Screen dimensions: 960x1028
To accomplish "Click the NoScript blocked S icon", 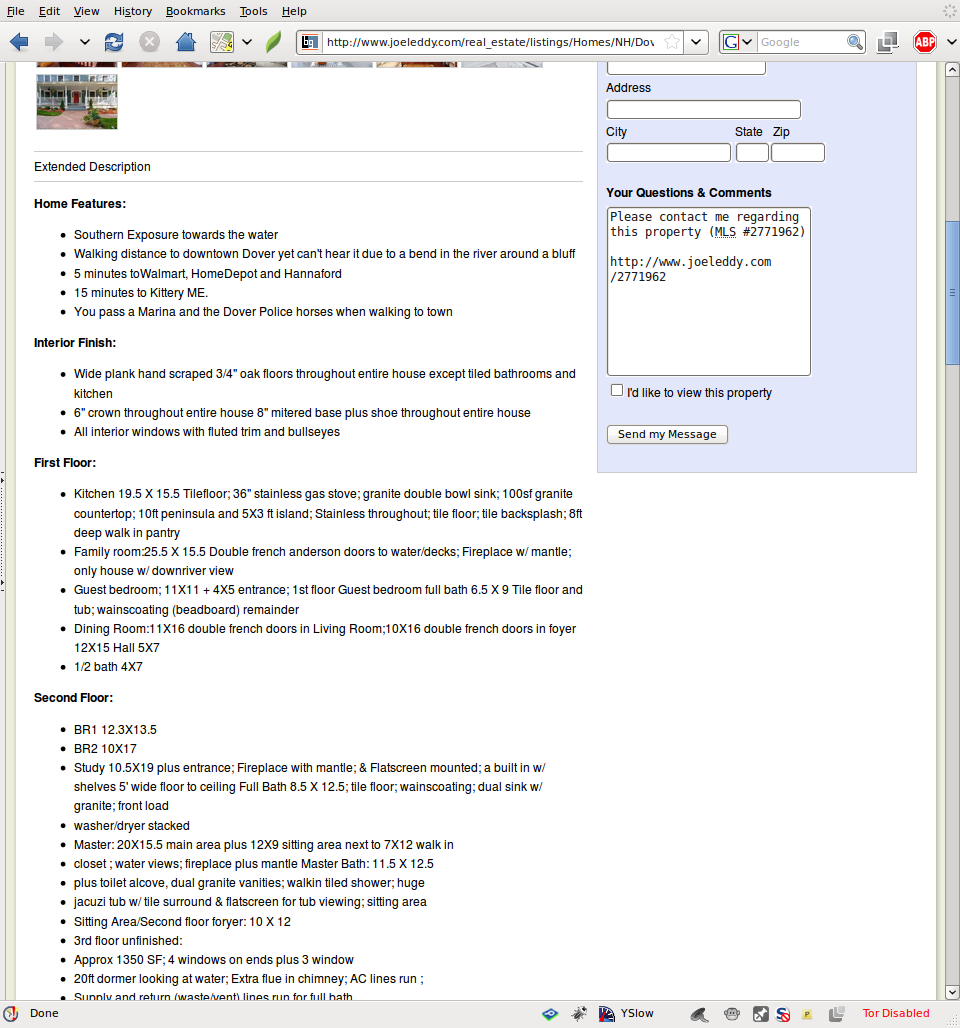I will [783, 1014].
